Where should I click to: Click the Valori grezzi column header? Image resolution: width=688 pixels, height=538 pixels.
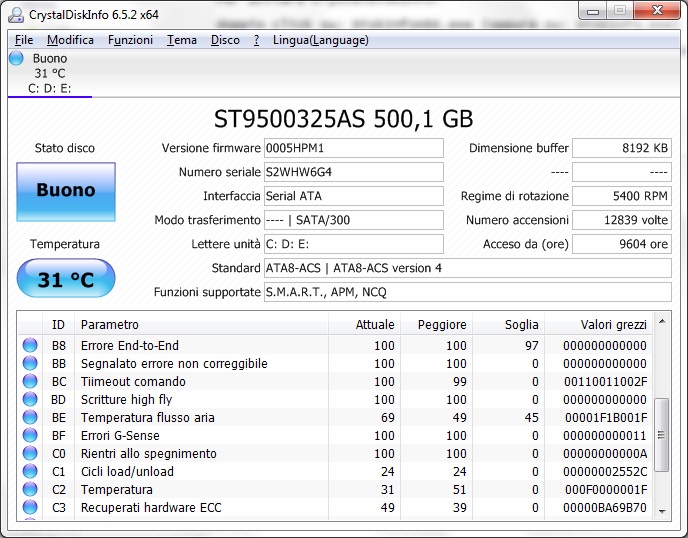pos(598,325)
